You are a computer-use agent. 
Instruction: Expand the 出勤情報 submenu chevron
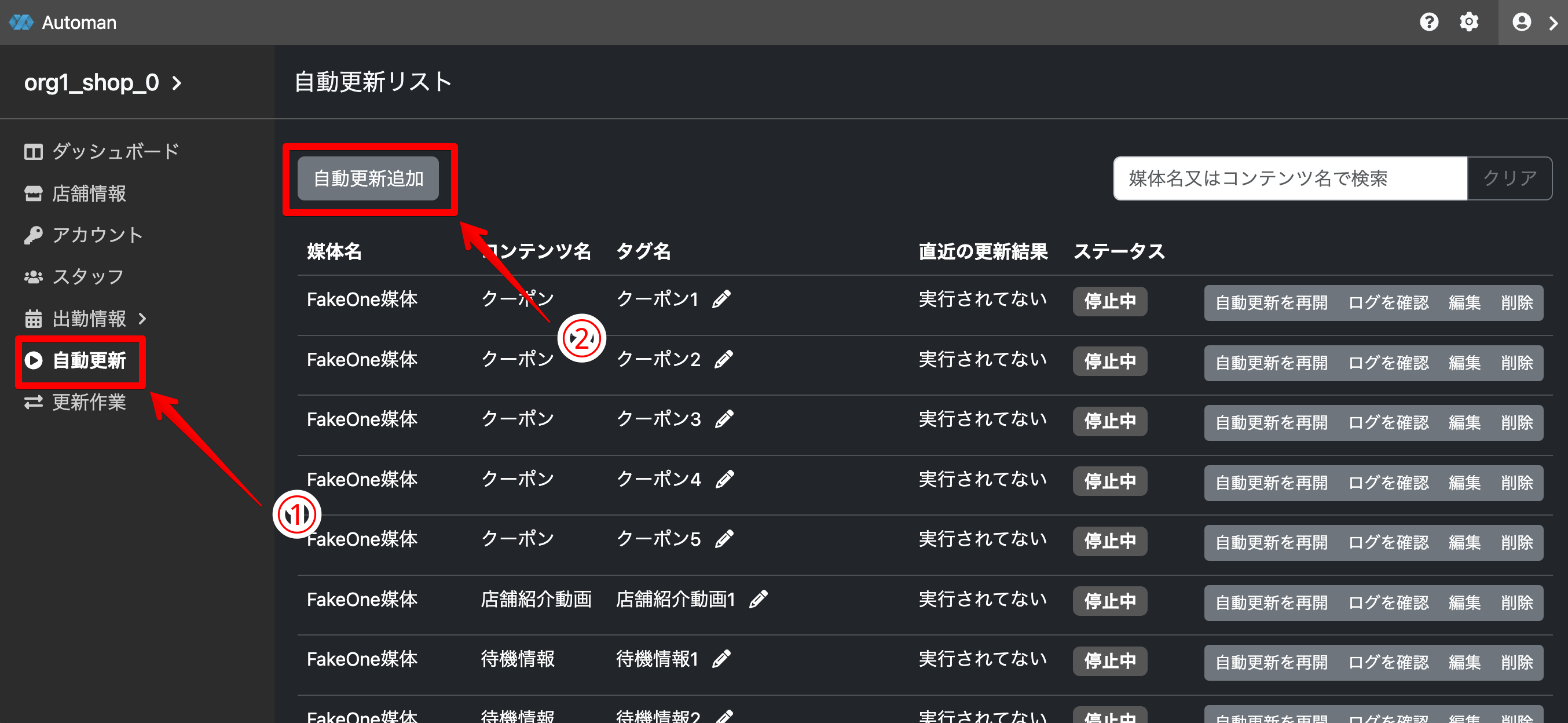[142, 319]
